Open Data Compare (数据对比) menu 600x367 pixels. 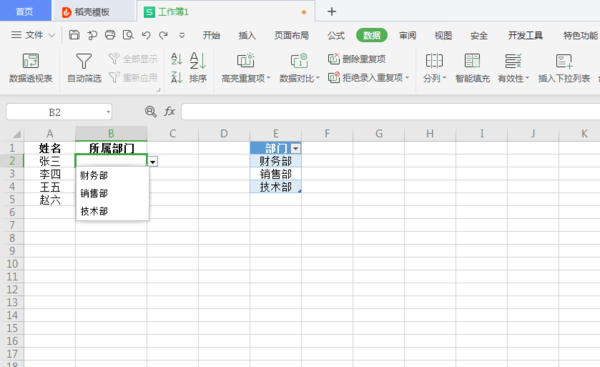[299, 68]
